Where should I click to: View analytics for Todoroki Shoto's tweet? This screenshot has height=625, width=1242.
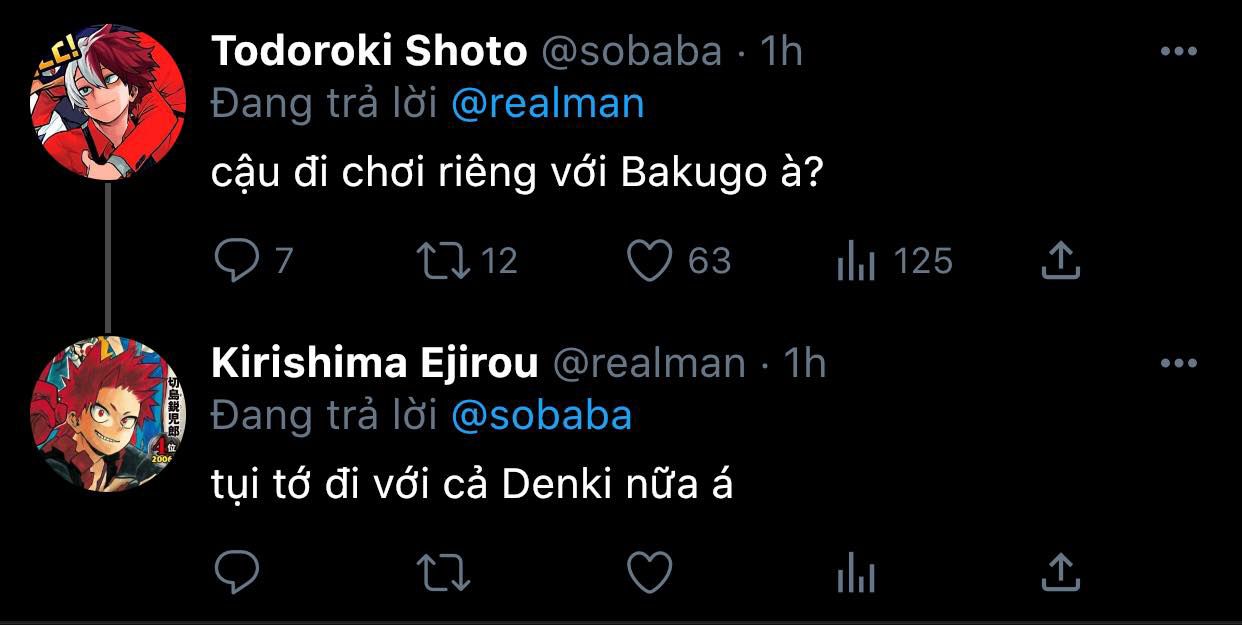pyautogui.click(x=856, y=262)
